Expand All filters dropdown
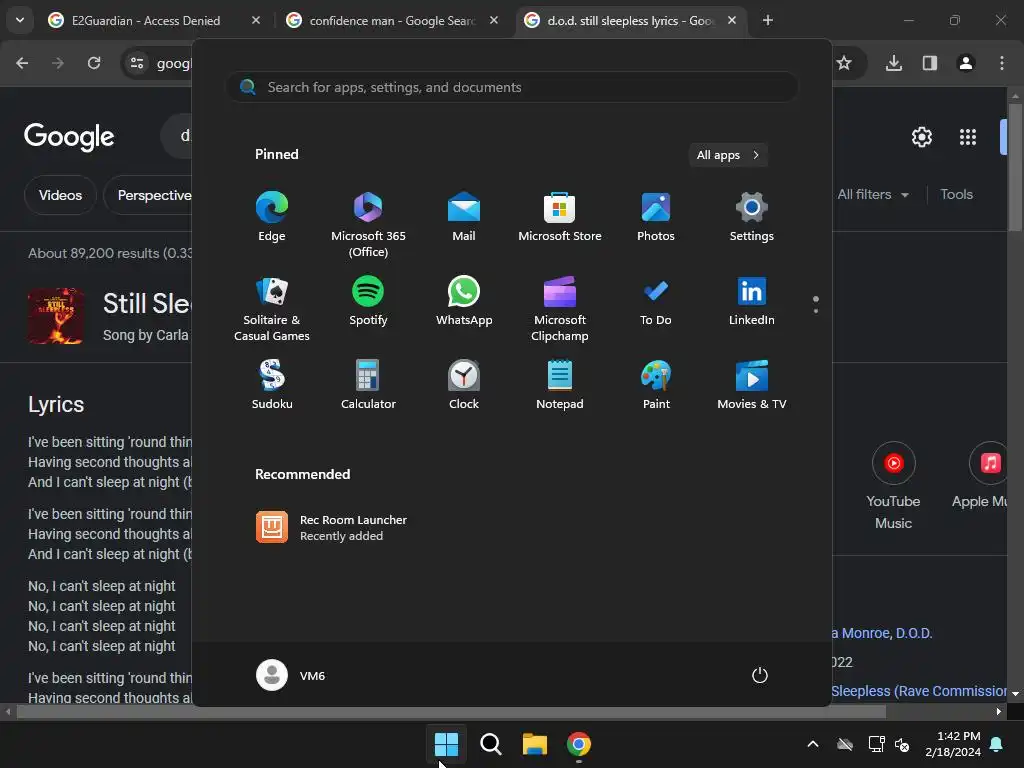 873,194
